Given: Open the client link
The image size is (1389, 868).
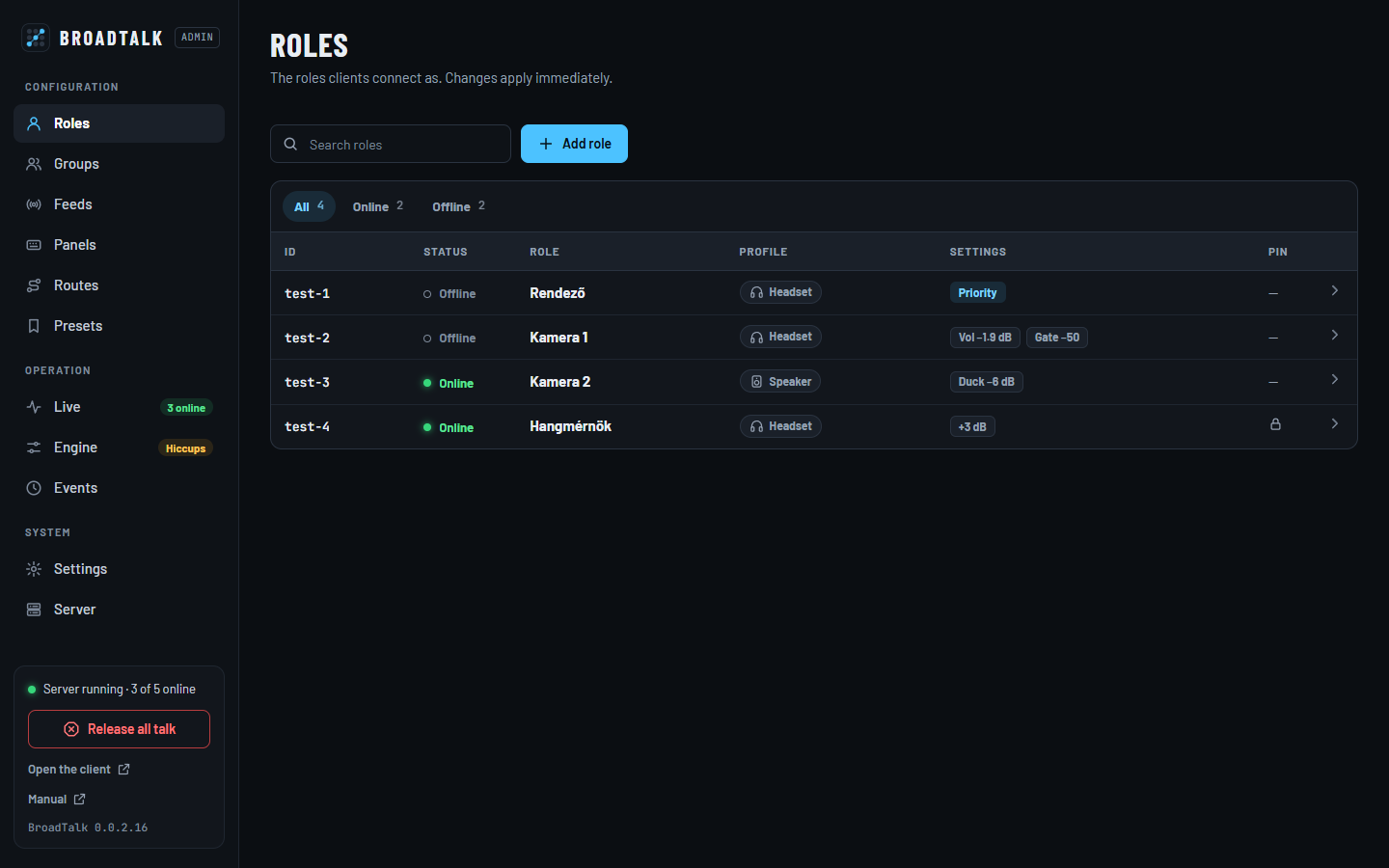Looking at the screenshot, I should (78, 770).
